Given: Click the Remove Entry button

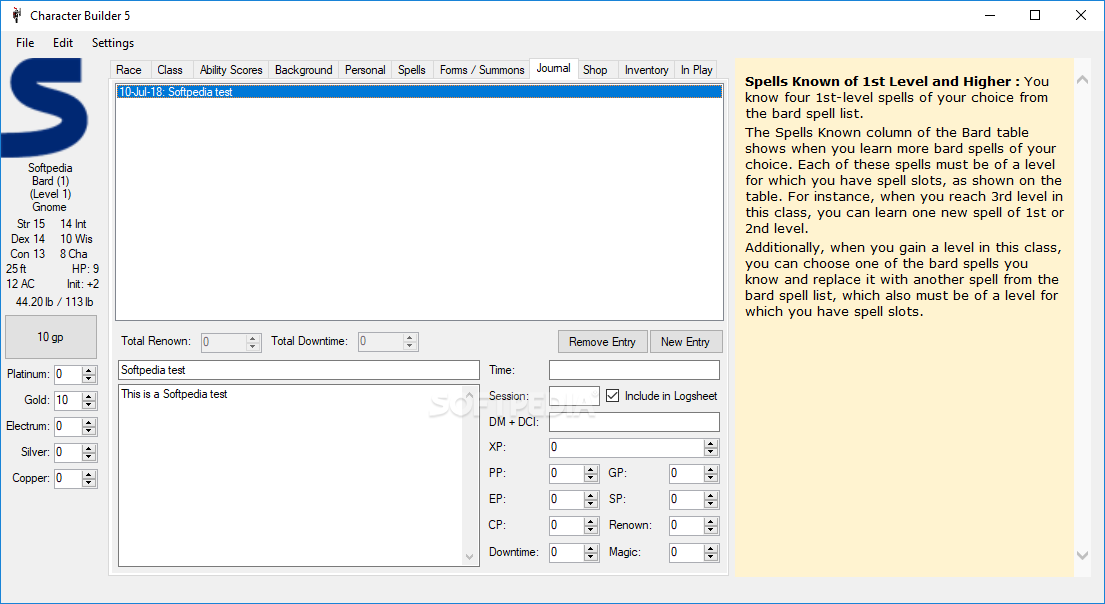Looking at the screenshot, I should (x=603, y=342).
